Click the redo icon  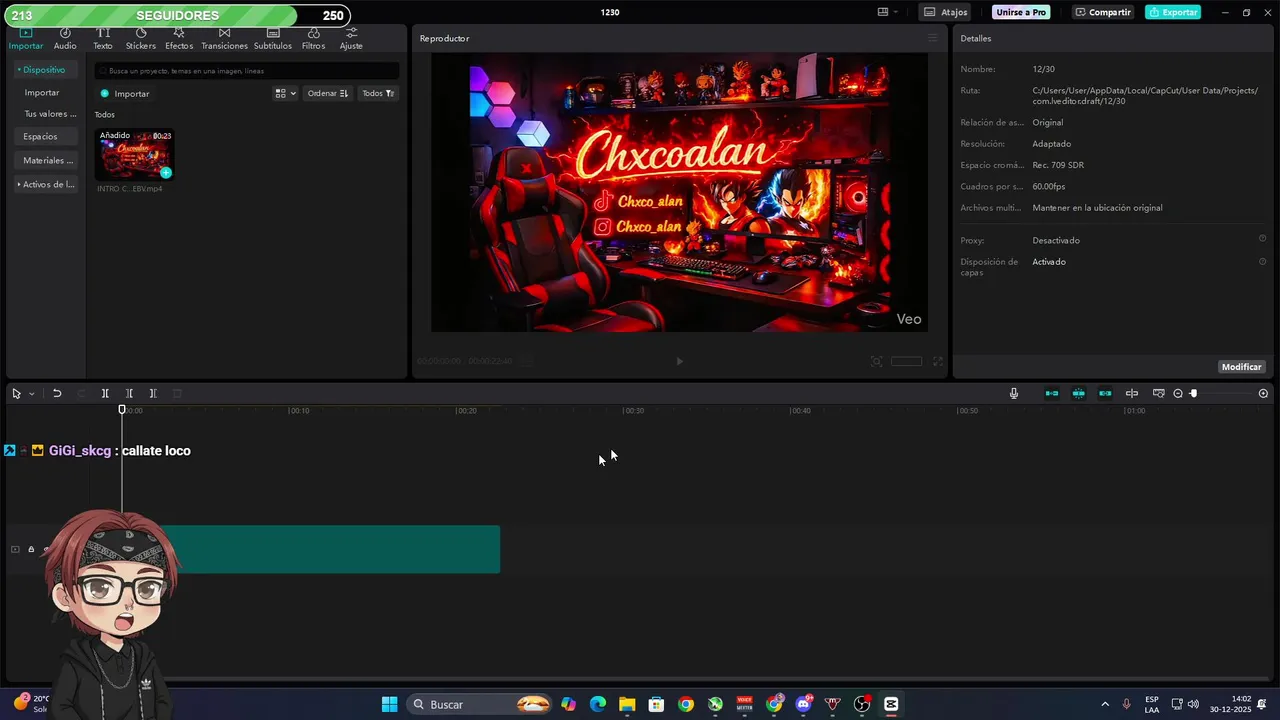pos(81,393)
